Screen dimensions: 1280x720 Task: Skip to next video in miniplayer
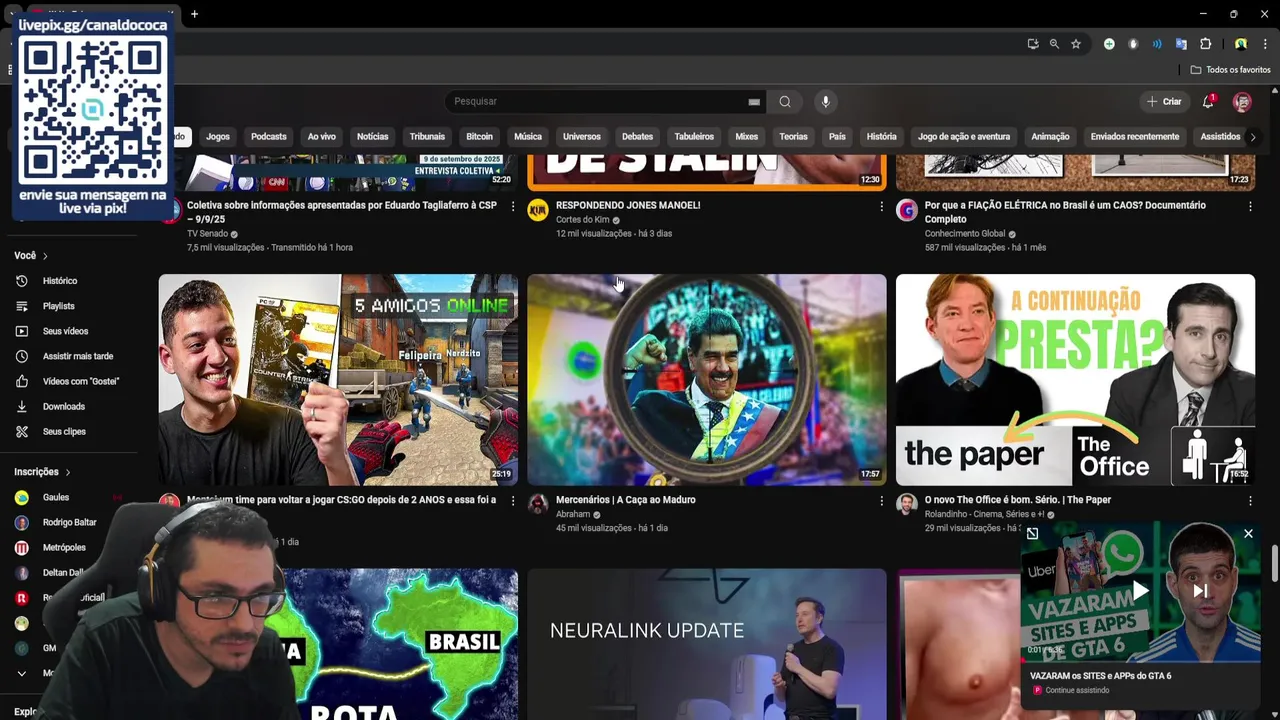pos(1200,591)
